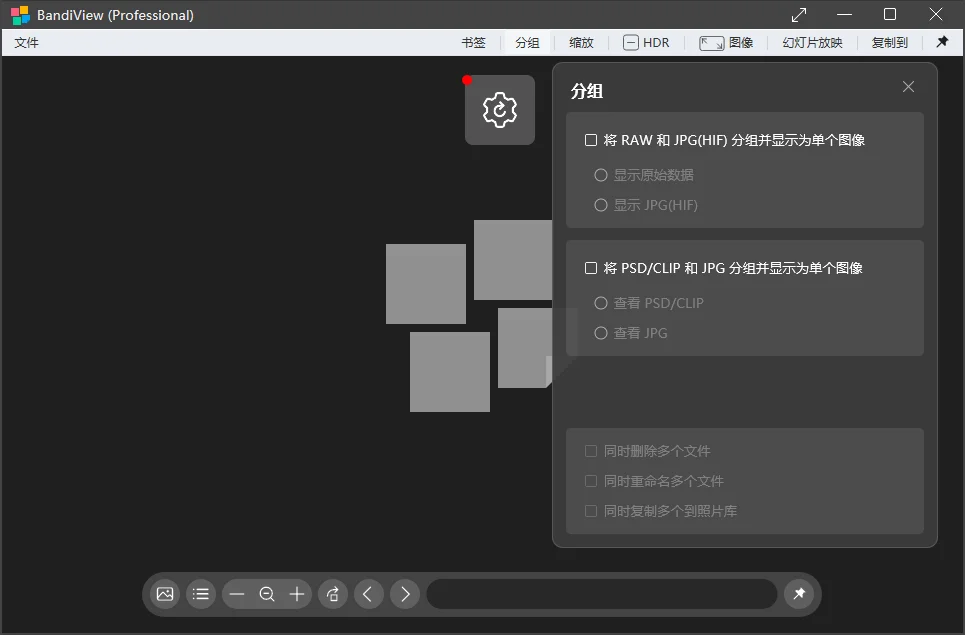
Task: Go to next image arrow
Action: [405, 594]
